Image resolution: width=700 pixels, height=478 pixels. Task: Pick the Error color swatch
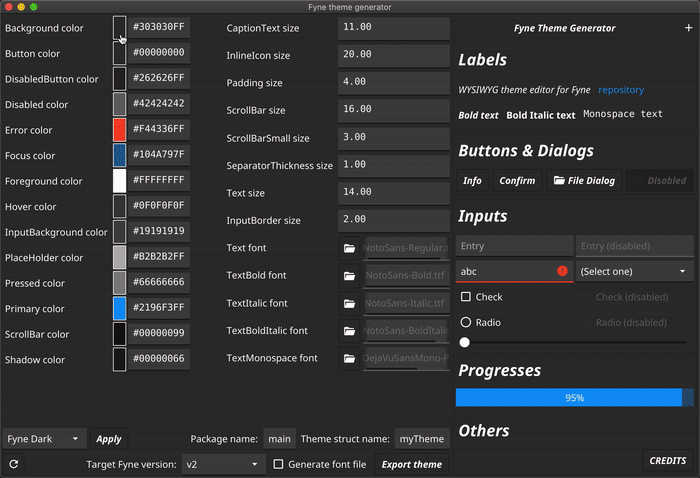119,129
